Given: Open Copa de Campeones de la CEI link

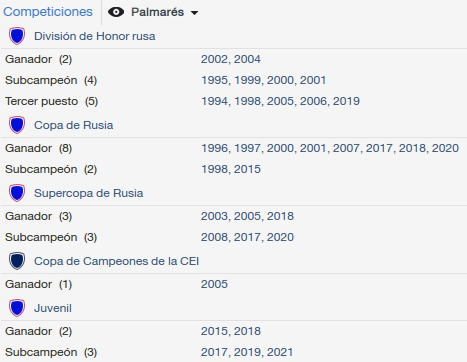Looking at the screenshot, I should pyautogui.click(x=116, y=261).
